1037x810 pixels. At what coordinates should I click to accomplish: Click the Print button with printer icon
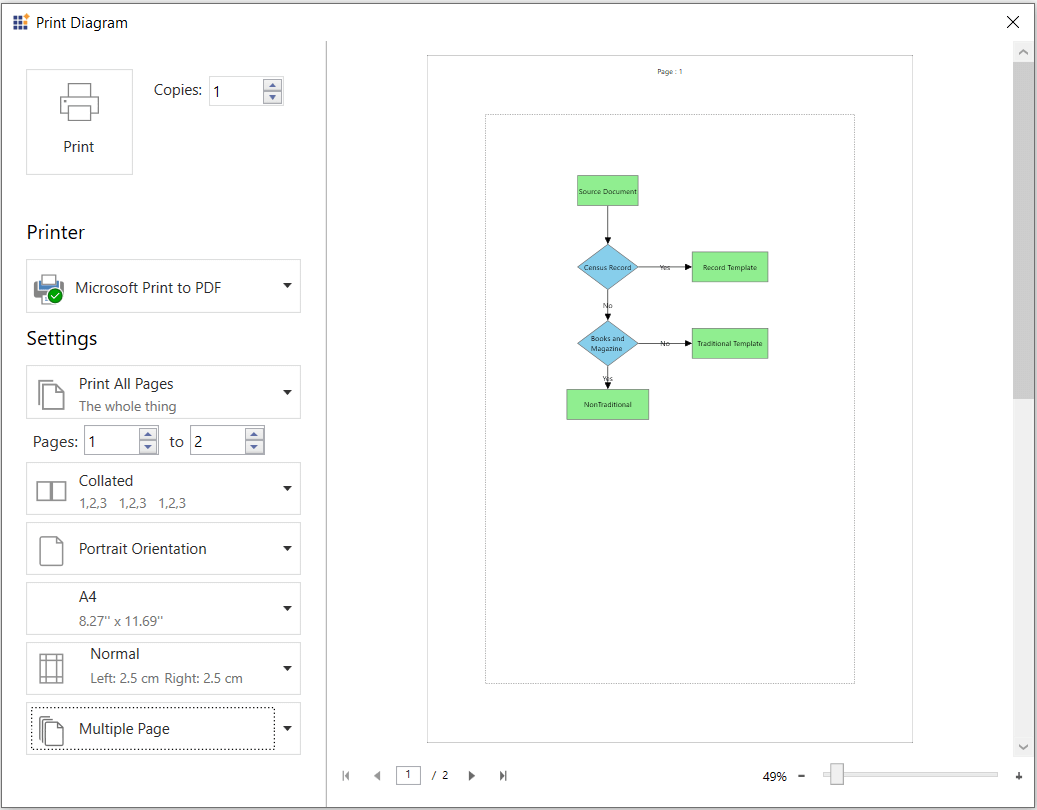79,122
